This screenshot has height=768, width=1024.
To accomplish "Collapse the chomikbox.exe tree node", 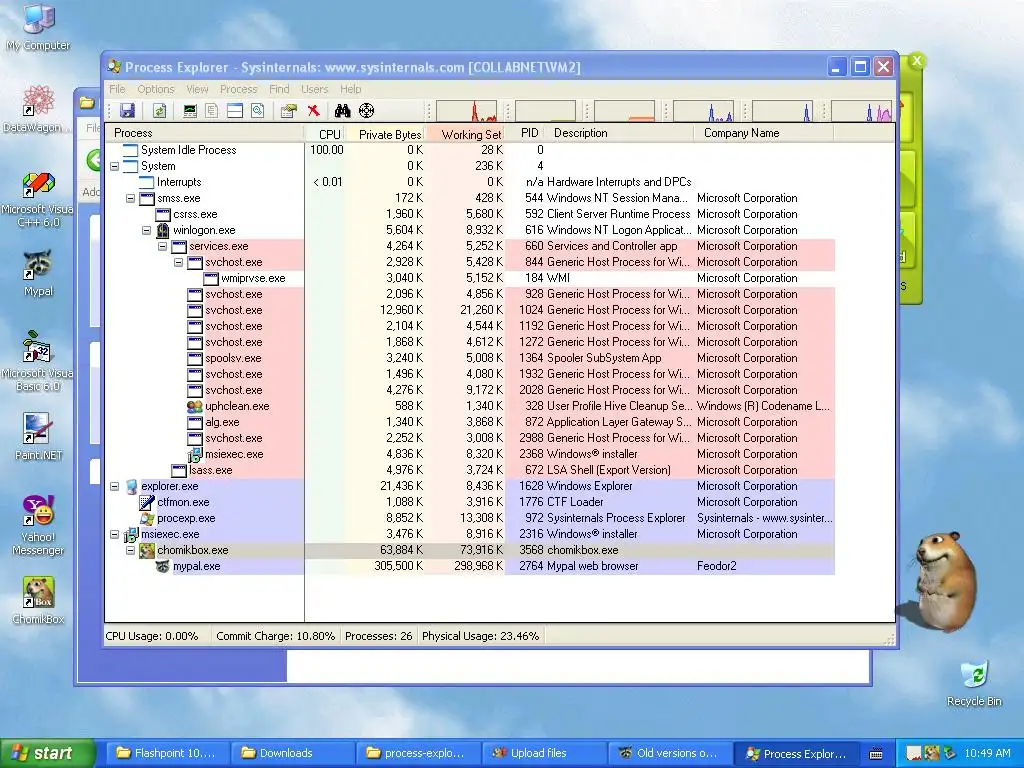I will [131, 551].
